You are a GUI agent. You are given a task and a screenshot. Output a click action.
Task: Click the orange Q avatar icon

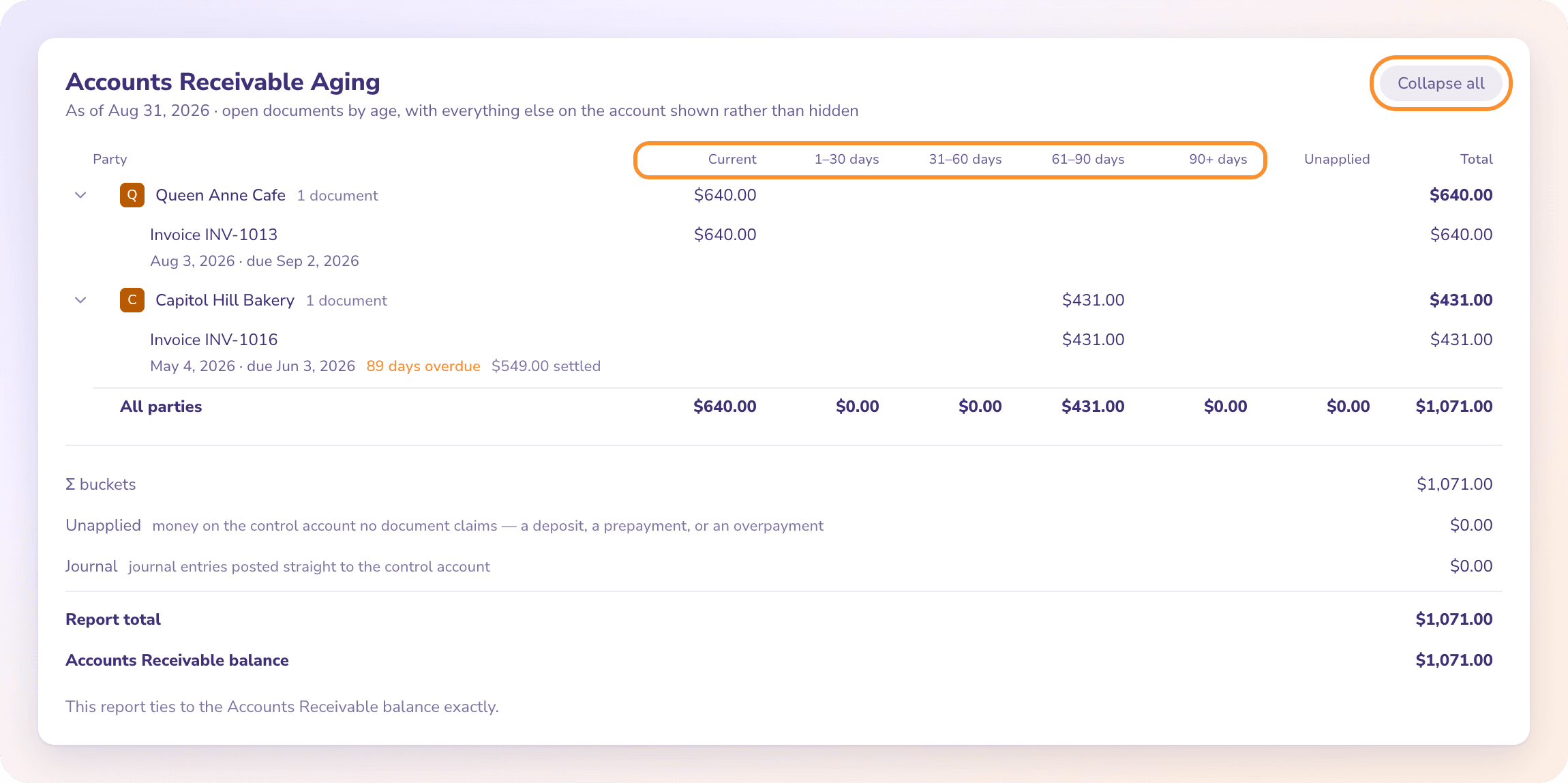coord(132,195)
